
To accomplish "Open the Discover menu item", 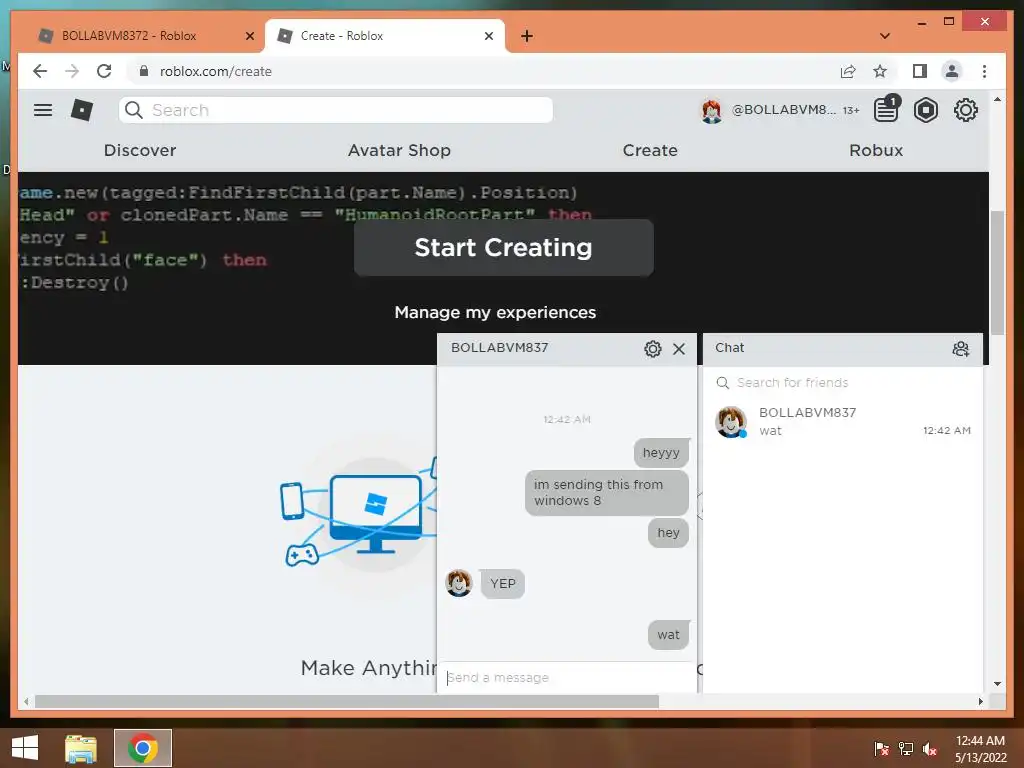I will click(140, 150).
